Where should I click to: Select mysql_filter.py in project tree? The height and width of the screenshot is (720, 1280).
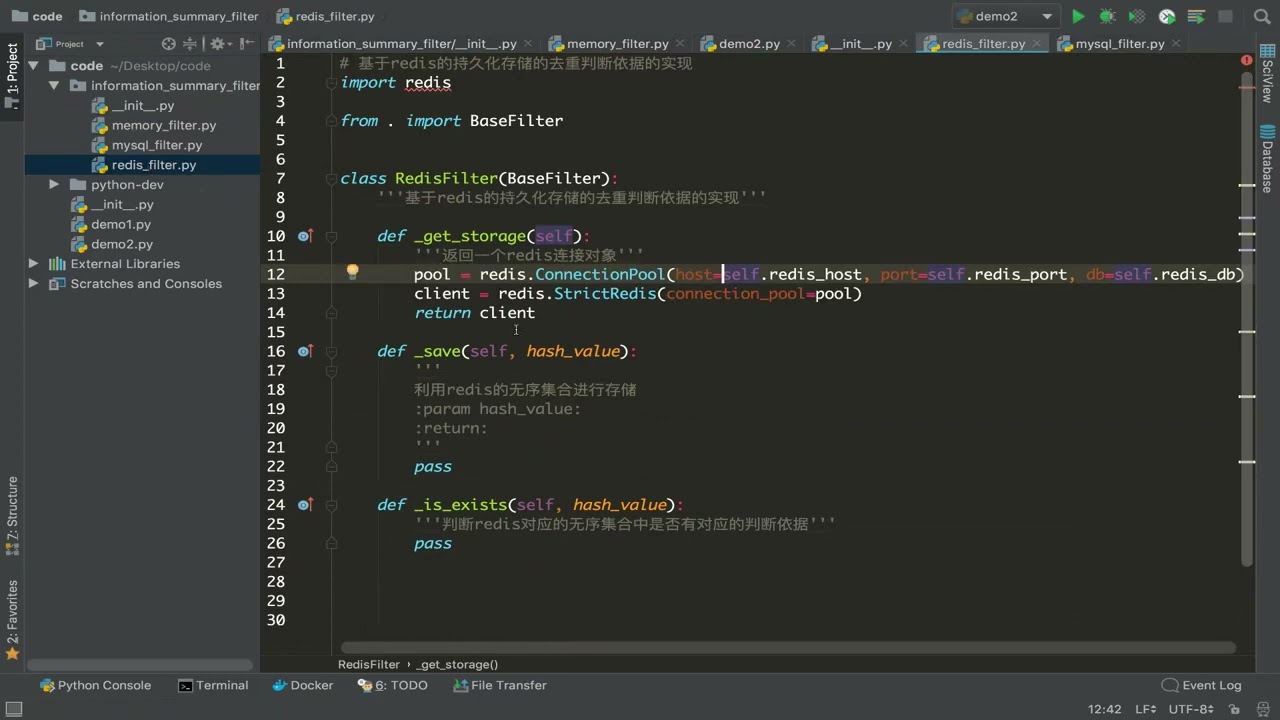tap(157, 145)
